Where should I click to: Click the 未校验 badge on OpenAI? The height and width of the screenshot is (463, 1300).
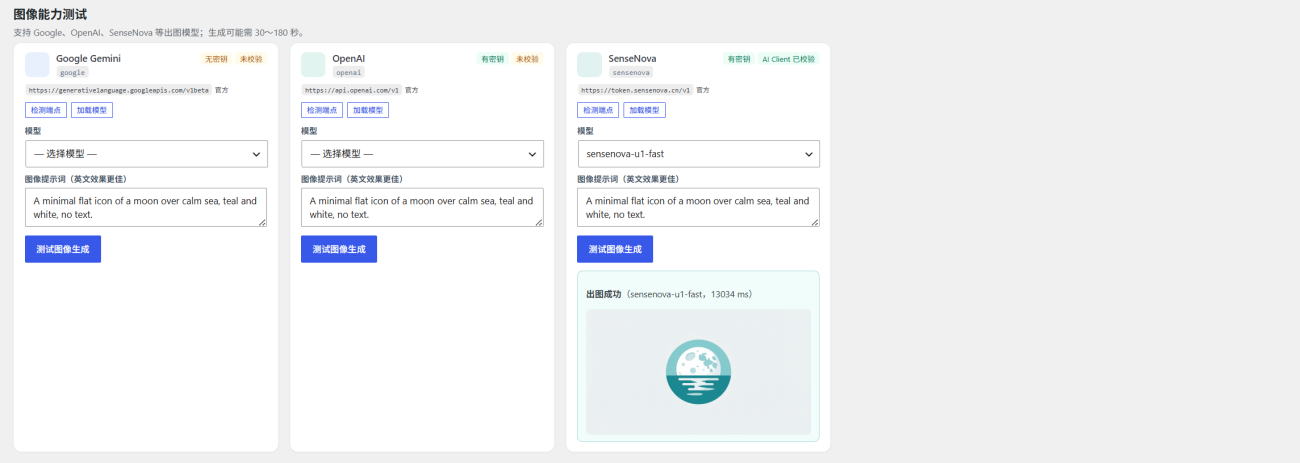(x=527, y=59)
